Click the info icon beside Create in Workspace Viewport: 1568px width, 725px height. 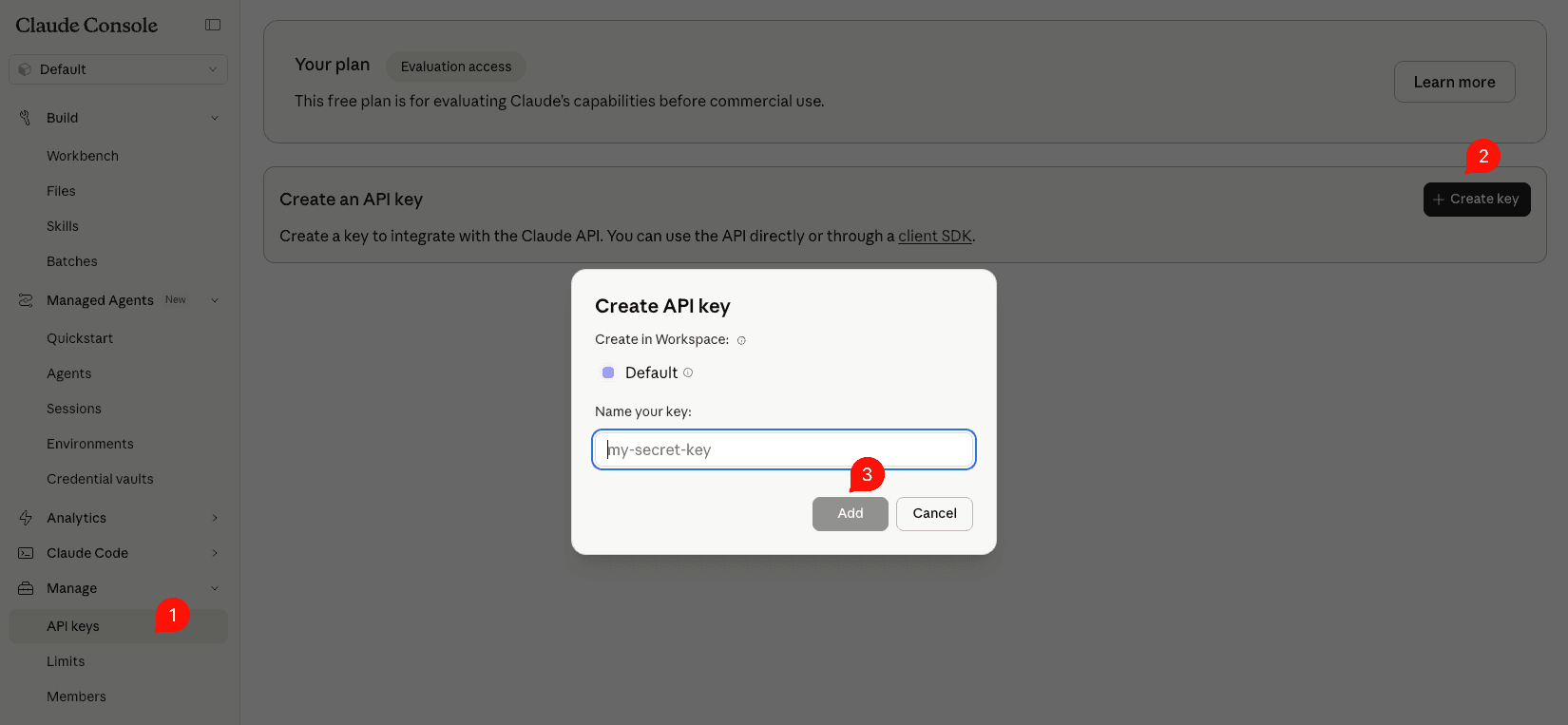point(741,340)
